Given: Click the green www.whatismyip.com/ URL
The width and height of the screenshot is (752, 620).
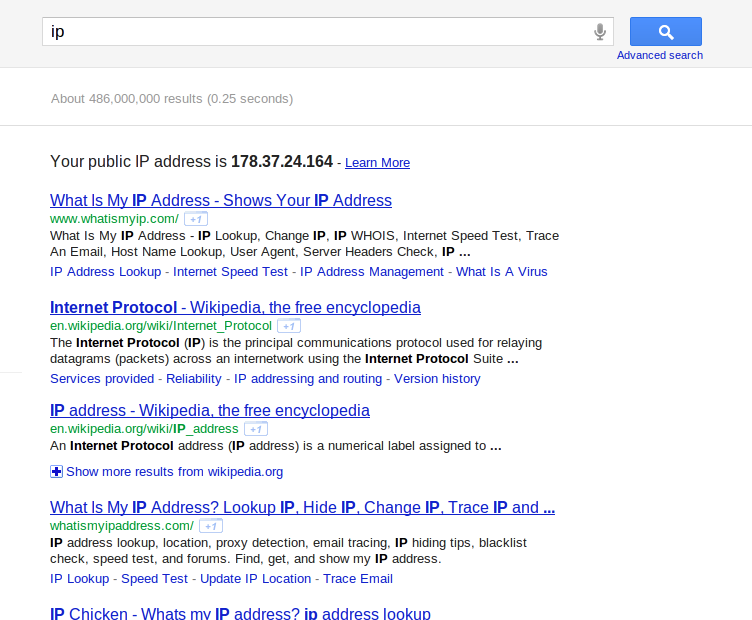Looking at the screenshot, I should (114, 219).
